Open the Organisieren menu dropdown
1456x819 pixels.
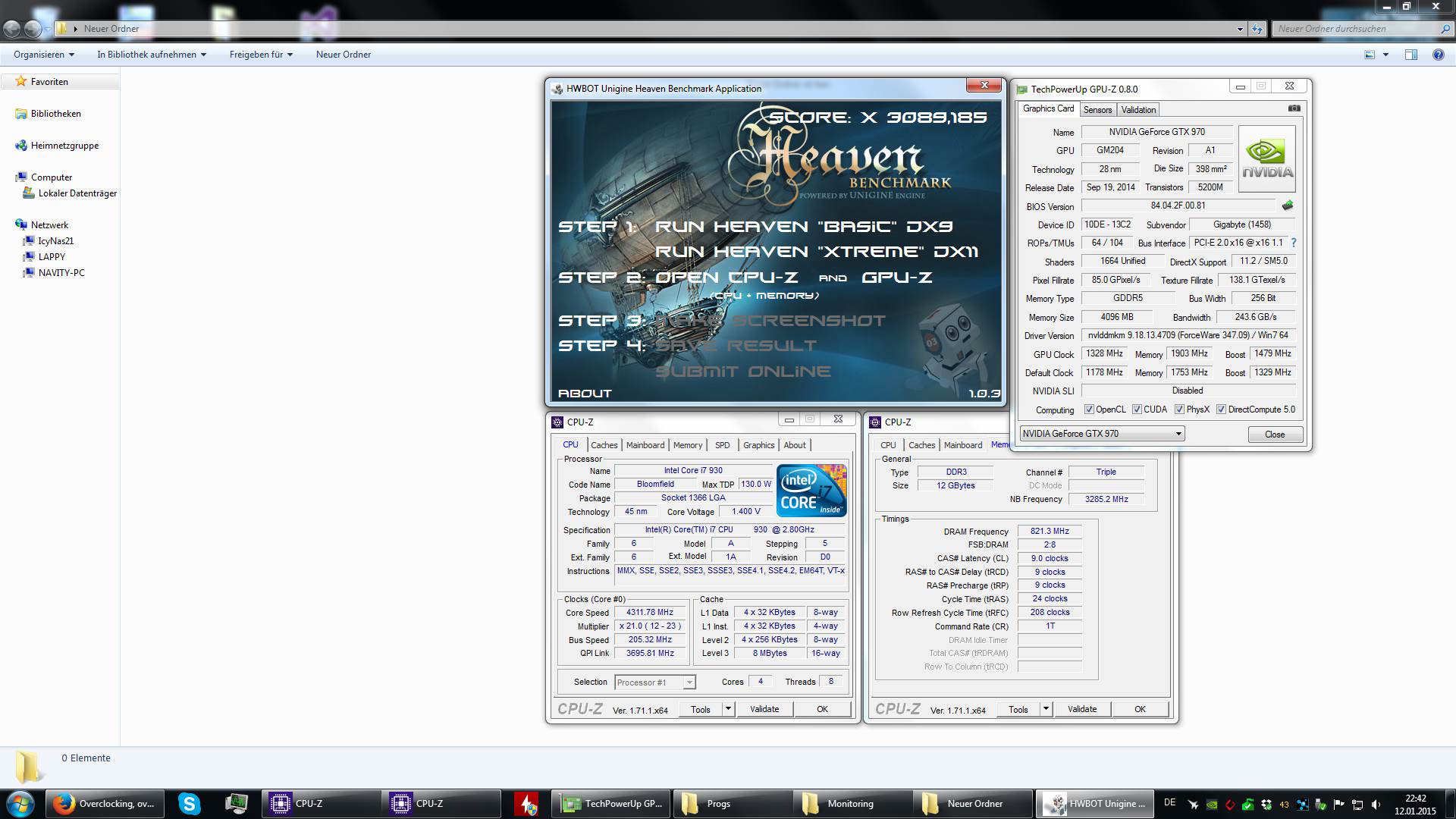[44, 55]
